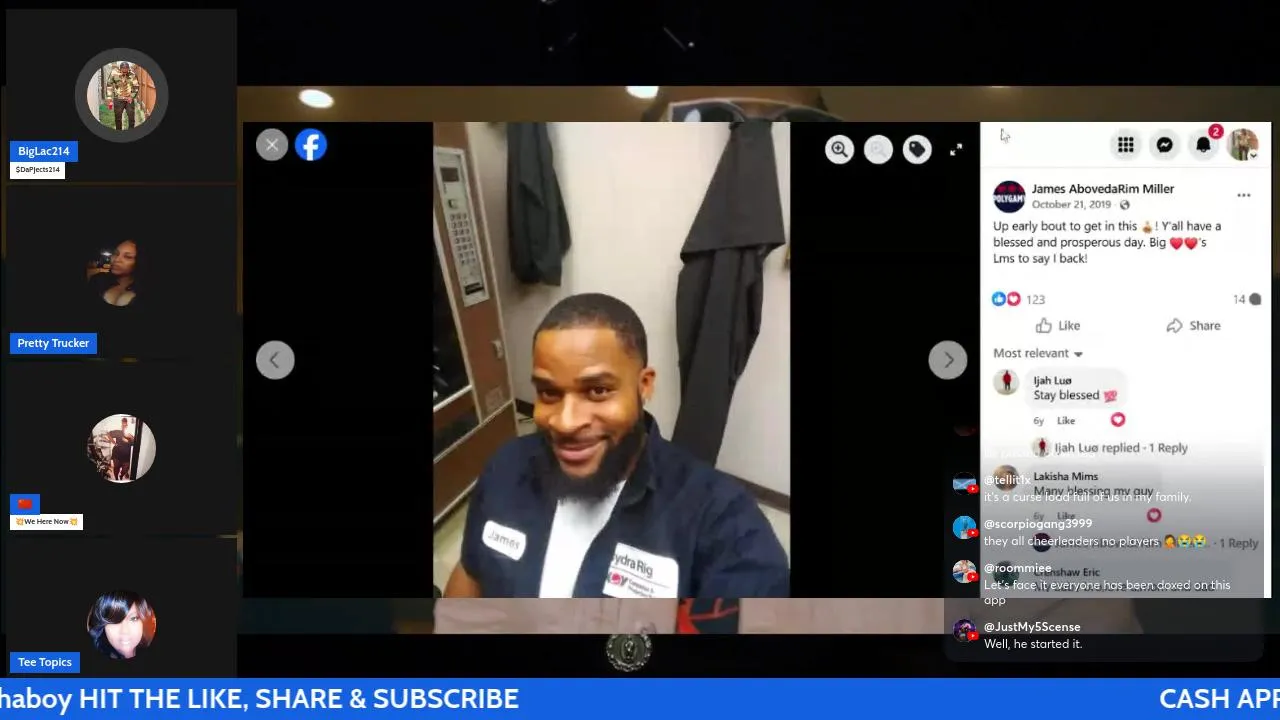Click the heart reaction on Ijah Luø's comment
1280x720 pixels.
[x=1118, y=420]
